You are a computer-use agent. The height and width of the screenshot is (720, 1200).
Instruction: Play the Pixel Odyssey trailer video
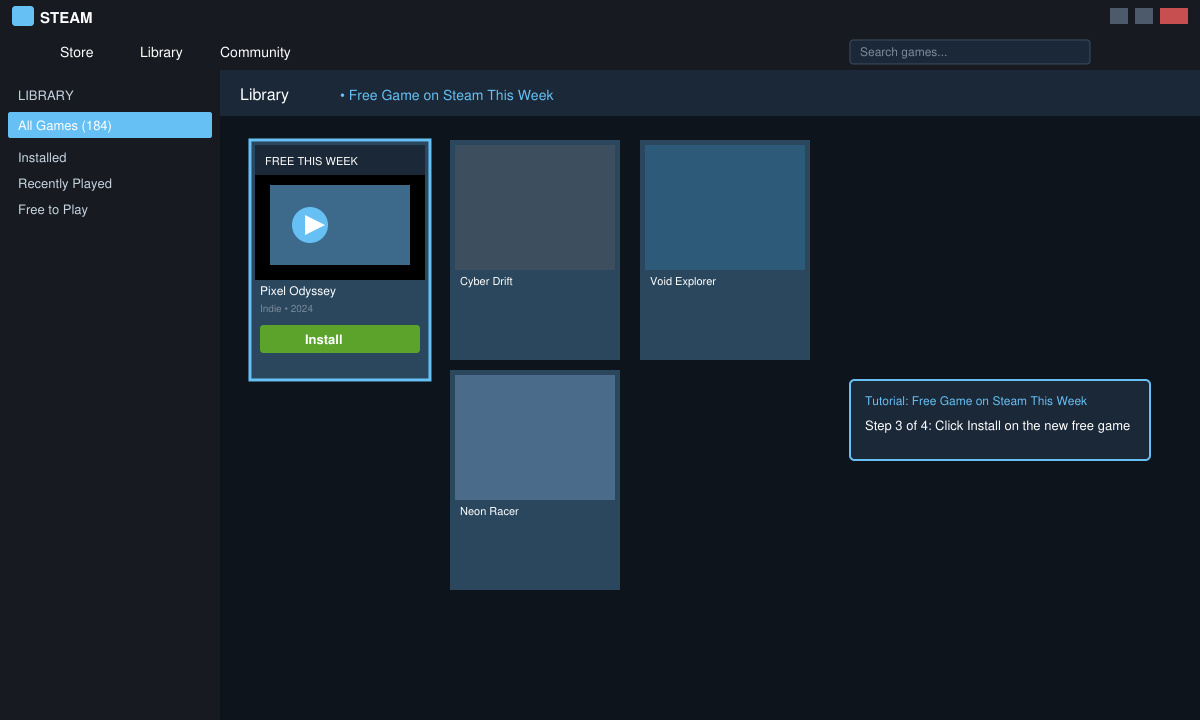310,225
